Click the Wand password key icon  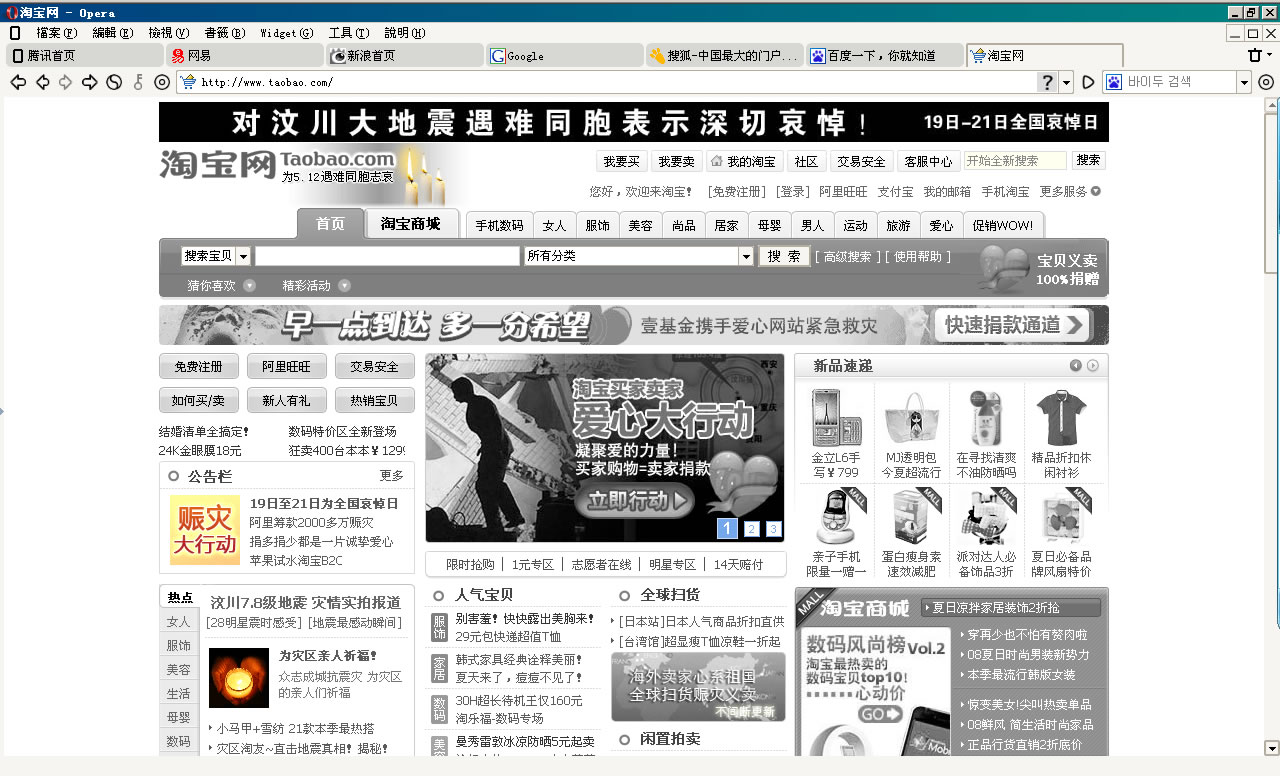pos(138,82)
